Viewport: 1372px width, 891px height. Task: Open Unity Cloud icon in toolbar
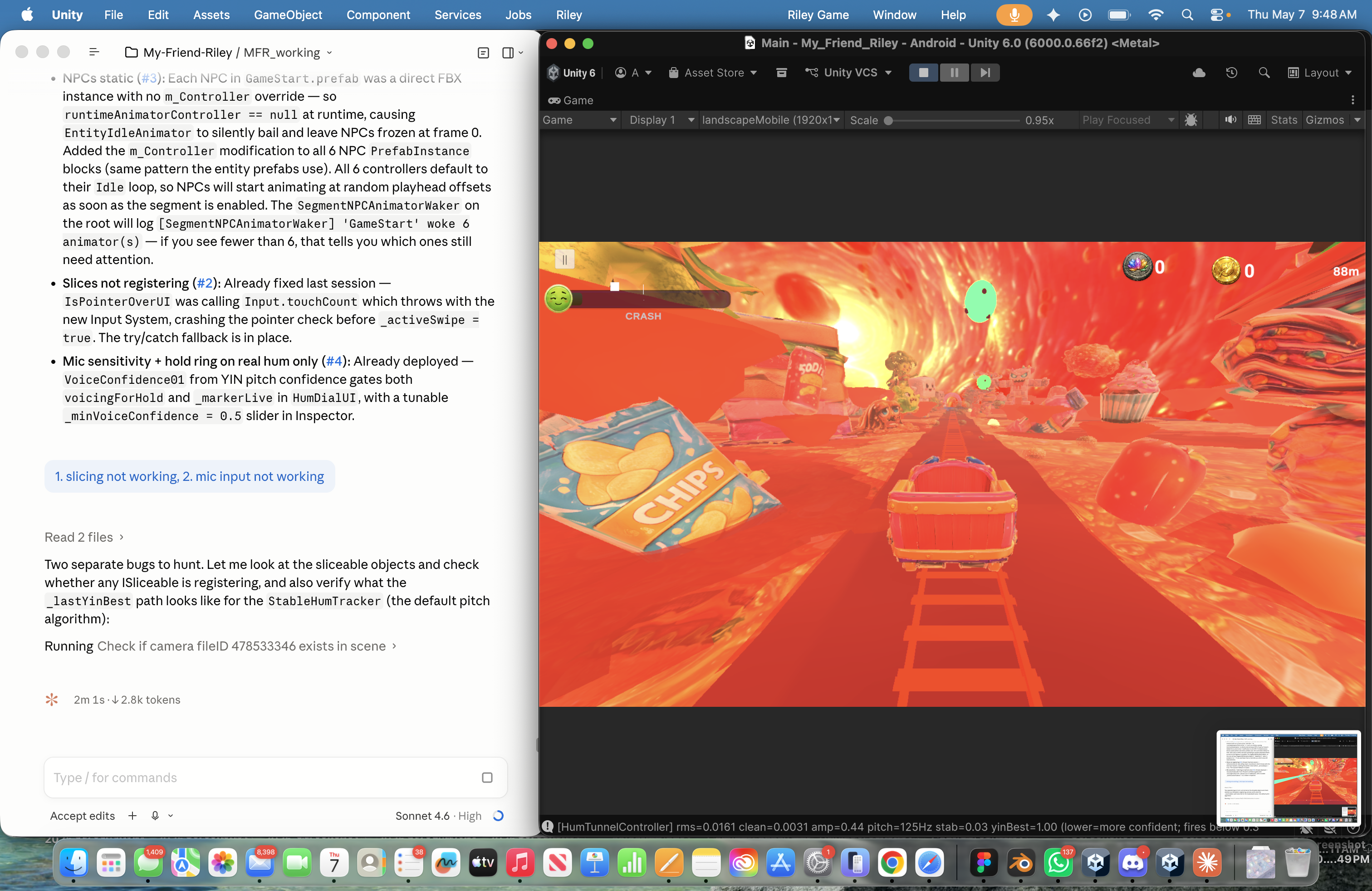[1199, 73]
